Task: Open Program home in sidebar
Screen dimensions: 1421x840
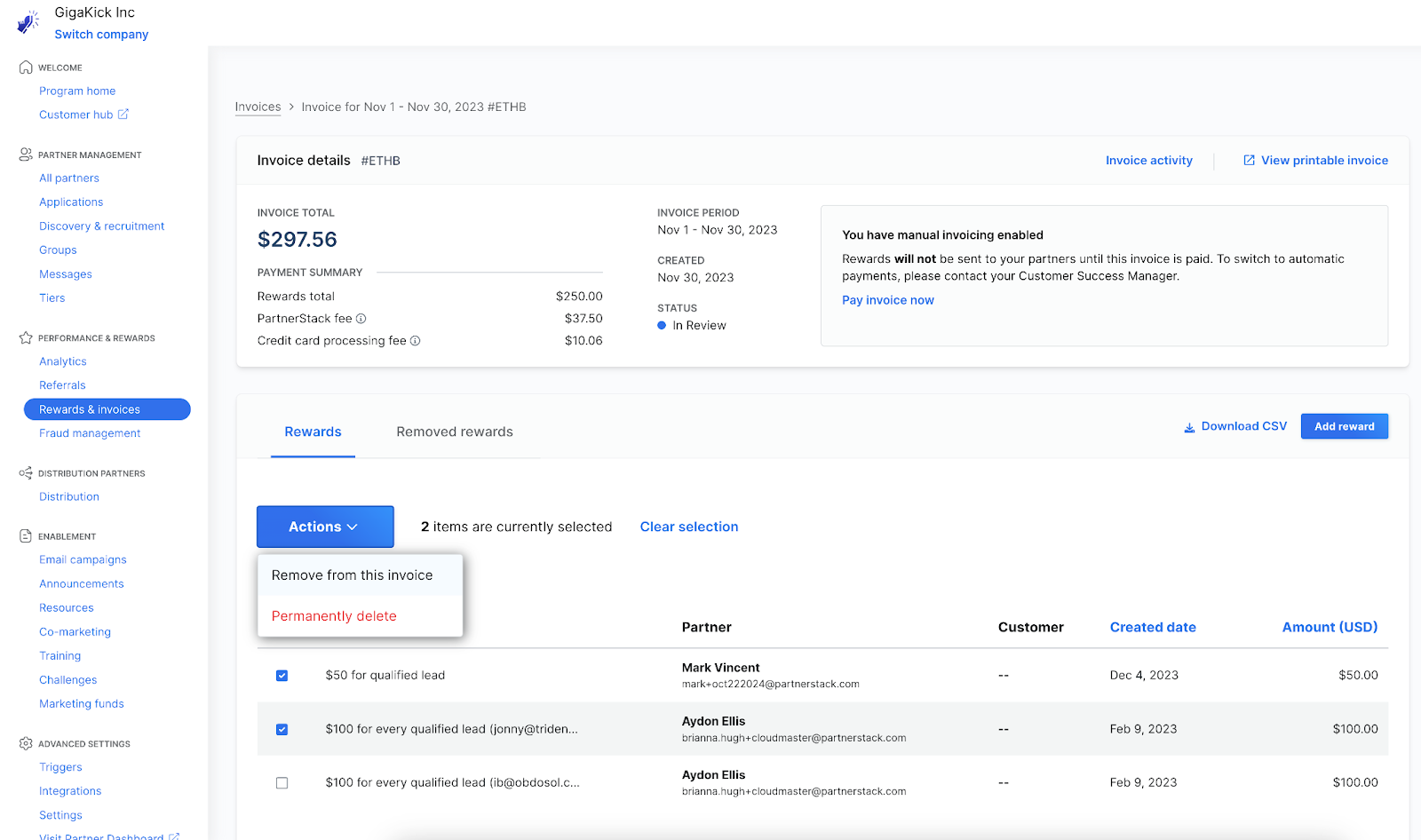Action: 77,91
